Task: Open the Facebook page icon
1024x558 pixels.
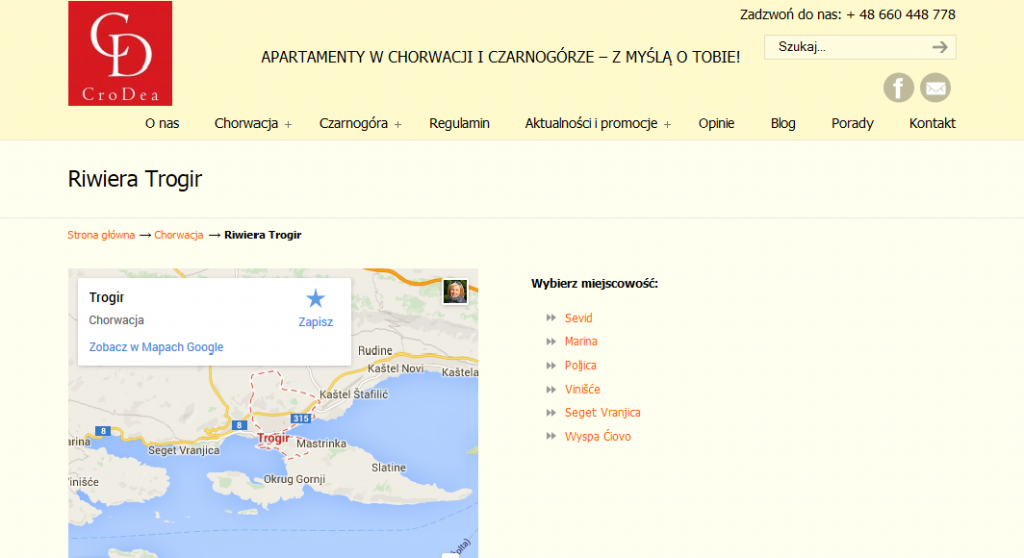Action: (x=898, y=88)
